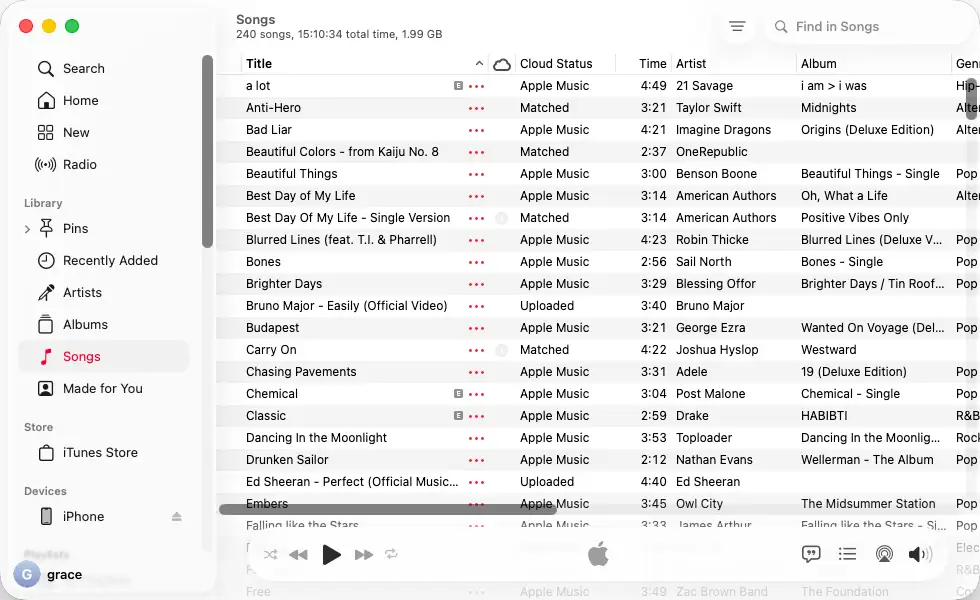Click the song list vertical scrollbar
Screen dimensions: 980x600
[972, 97]
